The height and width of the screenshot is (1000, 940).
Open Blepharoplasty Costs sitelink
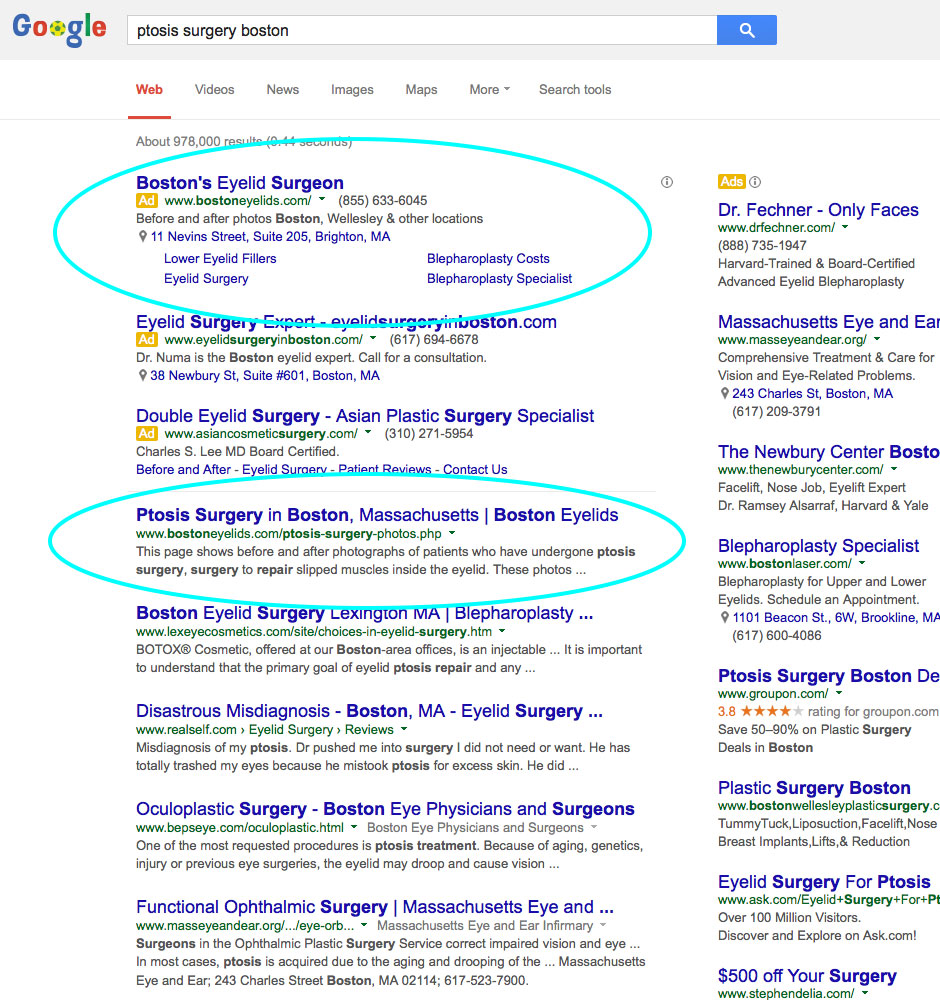pos(488,259)
